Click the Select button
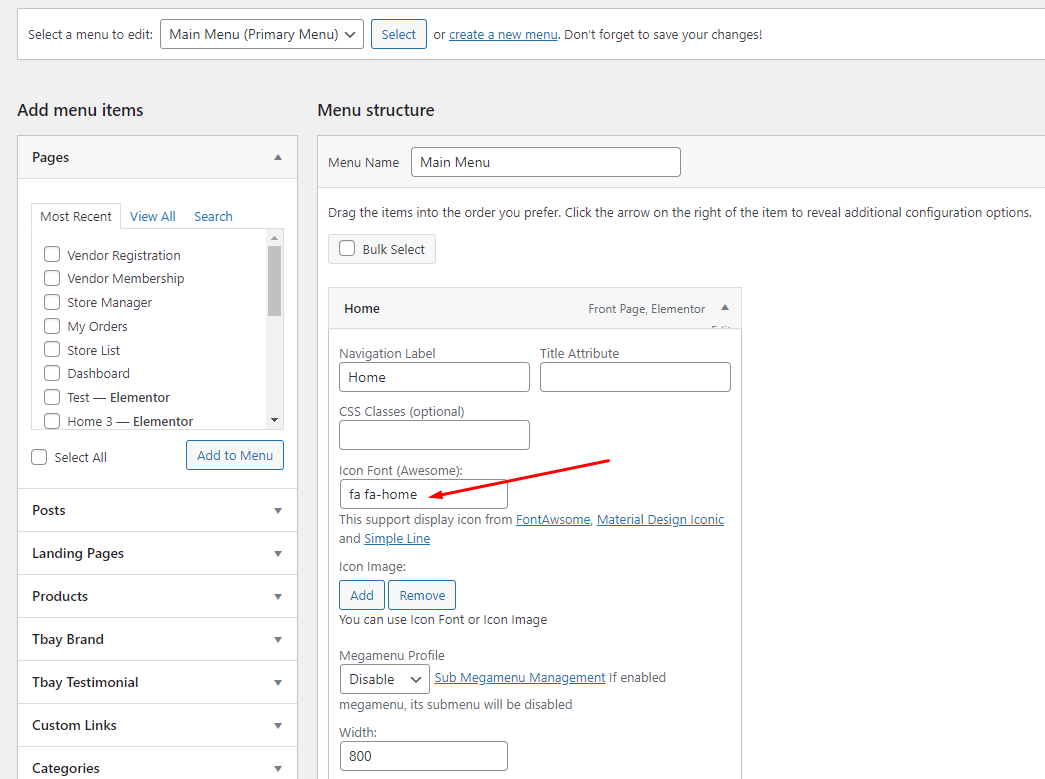This screenshot has width=1045, height=779. point(399,34)
